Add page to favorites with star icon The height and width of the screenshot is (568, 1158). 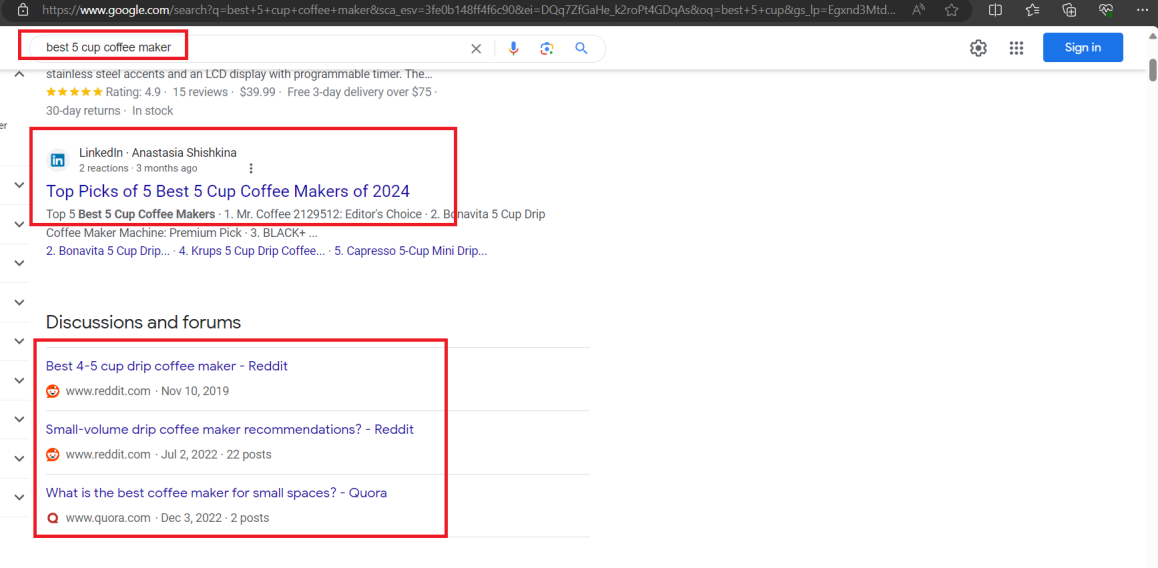point(952,10)
